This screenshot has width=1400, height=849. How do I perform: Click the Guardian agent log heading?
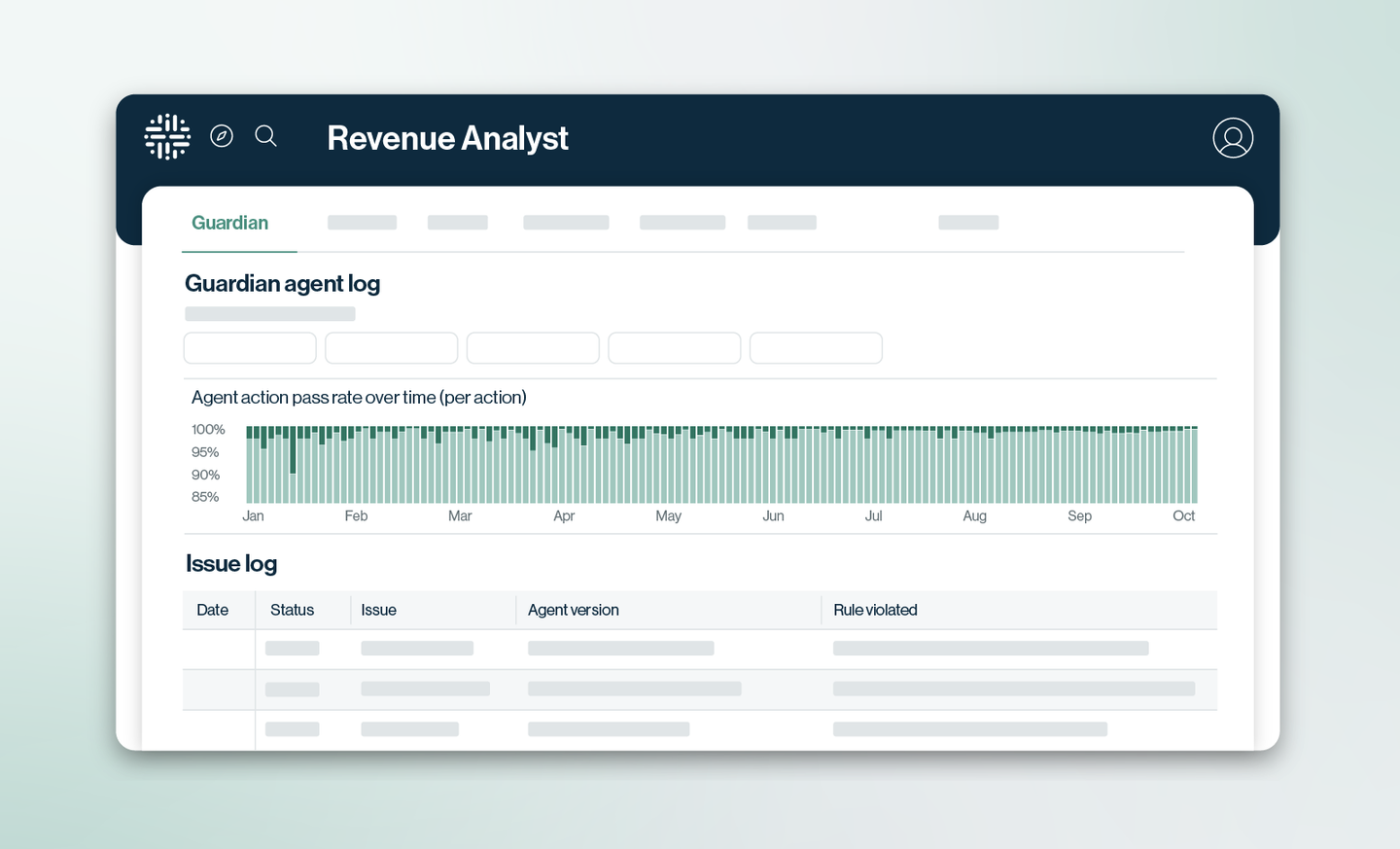(x=282, y=283)
